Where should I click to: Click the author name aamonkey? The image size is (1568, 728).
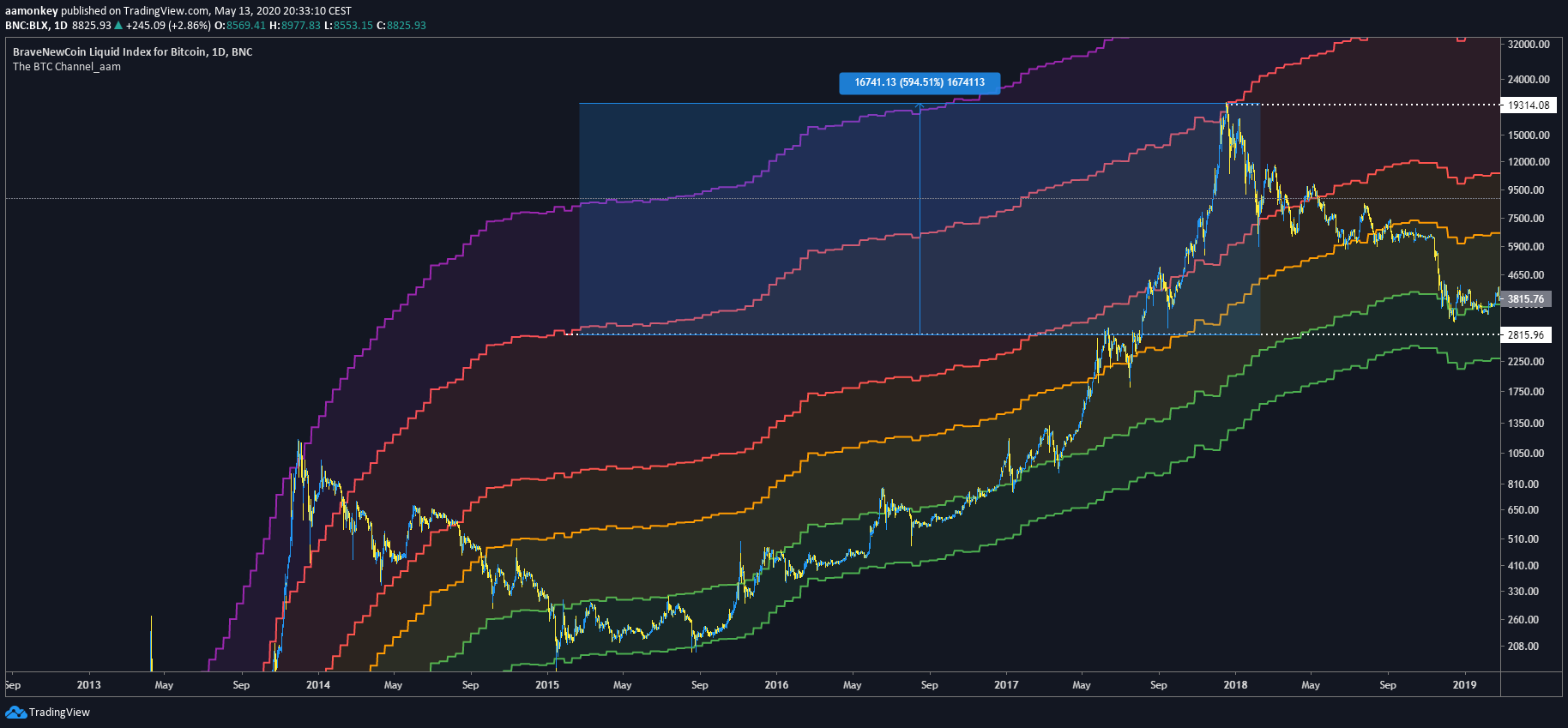tap(32, 11)
